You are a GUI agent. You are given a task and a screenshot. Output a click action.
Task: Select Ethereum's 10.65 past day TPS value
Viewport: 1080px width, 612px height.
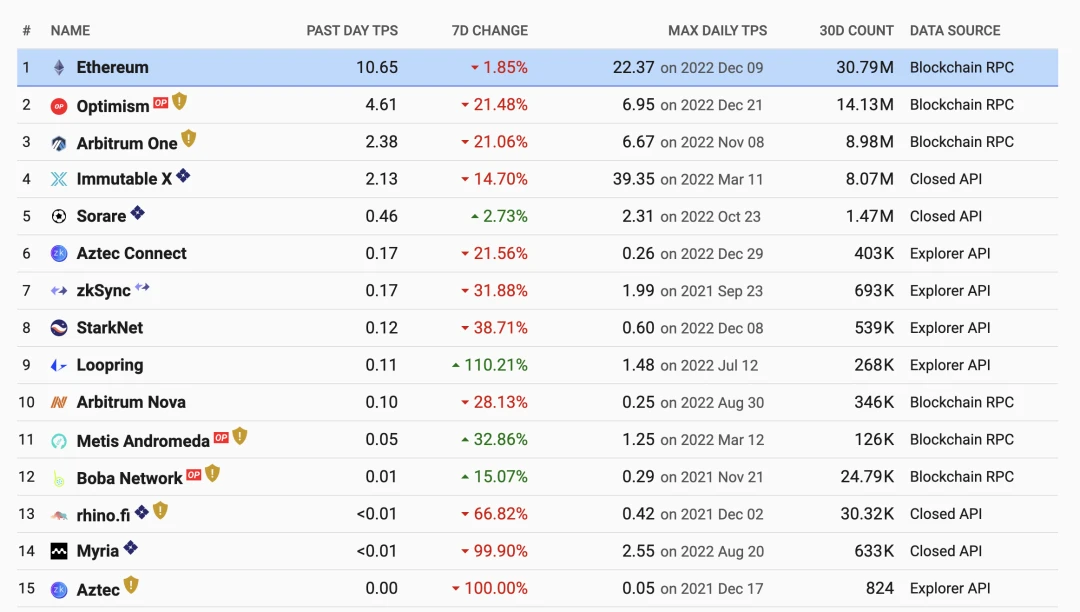tap(377, 67)
